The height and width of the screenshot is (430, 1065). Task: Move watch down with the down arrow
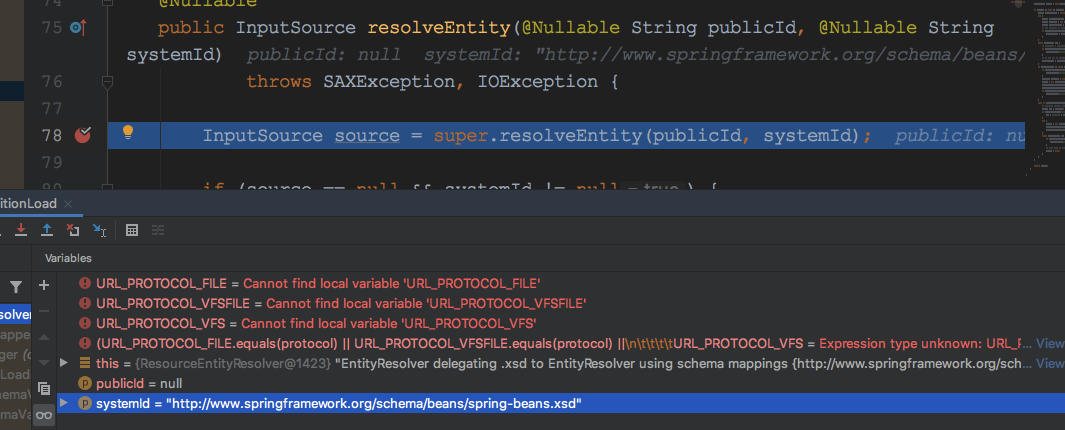[x=45, y=363]
